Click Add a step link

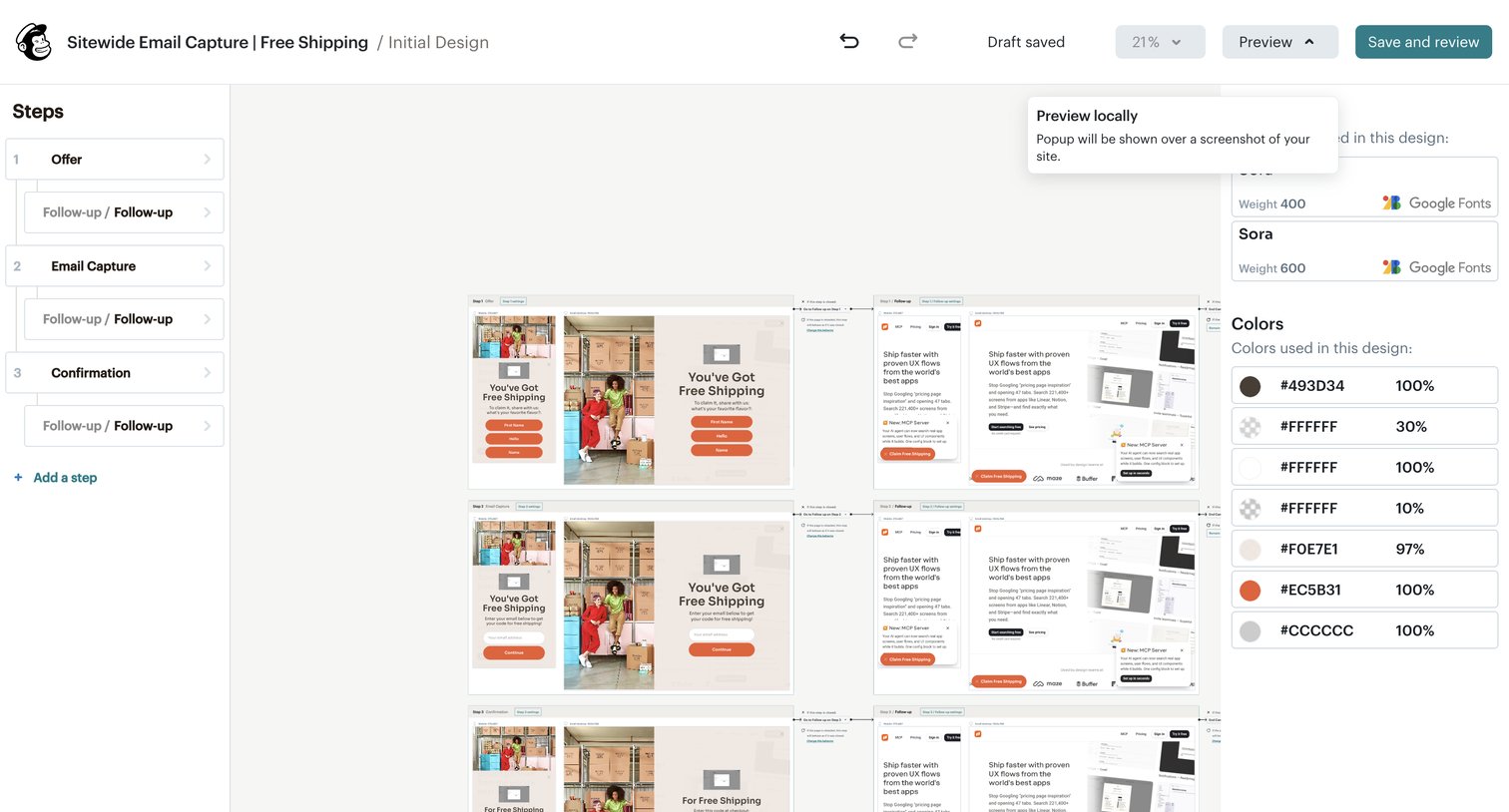[x=65, y=478]
